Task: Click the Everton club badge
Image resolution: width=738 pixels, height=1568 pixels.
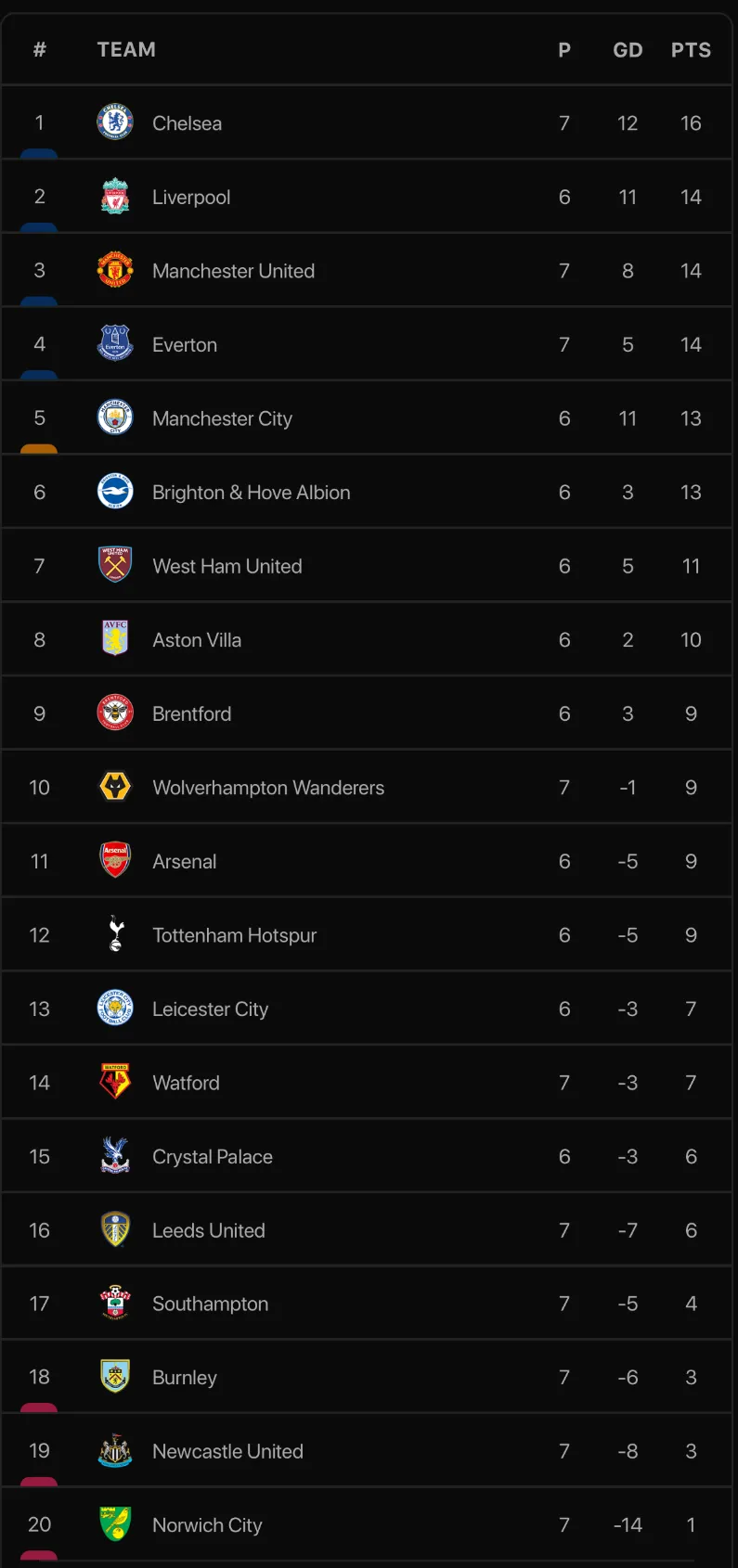Action: click(x=115, y=344)
